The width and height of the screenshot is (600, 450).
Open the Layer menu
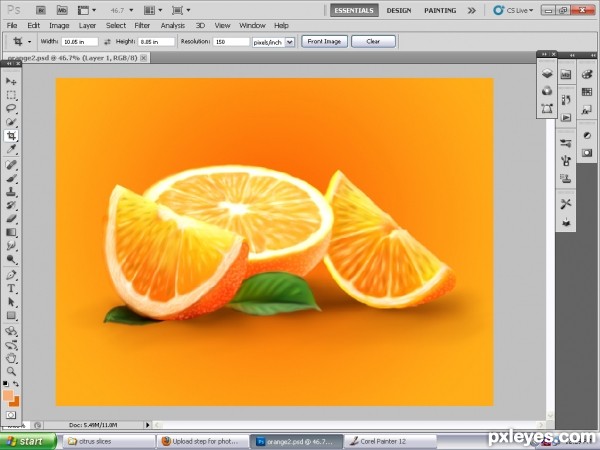click(87, 26)
